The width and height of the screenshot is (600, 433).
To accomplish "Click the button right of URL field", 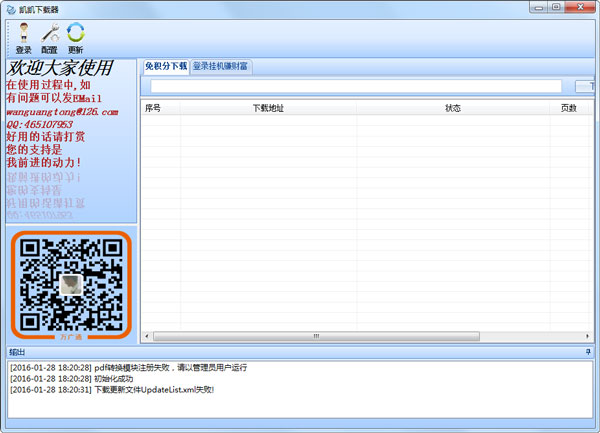I will tap(585, 86).
